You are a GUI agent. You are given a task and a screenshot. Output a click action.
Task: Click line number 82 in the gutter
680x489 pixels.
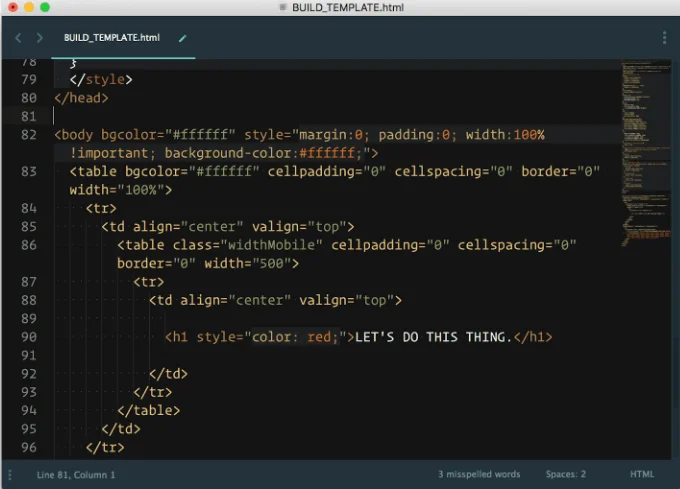[x=29, y=135]
